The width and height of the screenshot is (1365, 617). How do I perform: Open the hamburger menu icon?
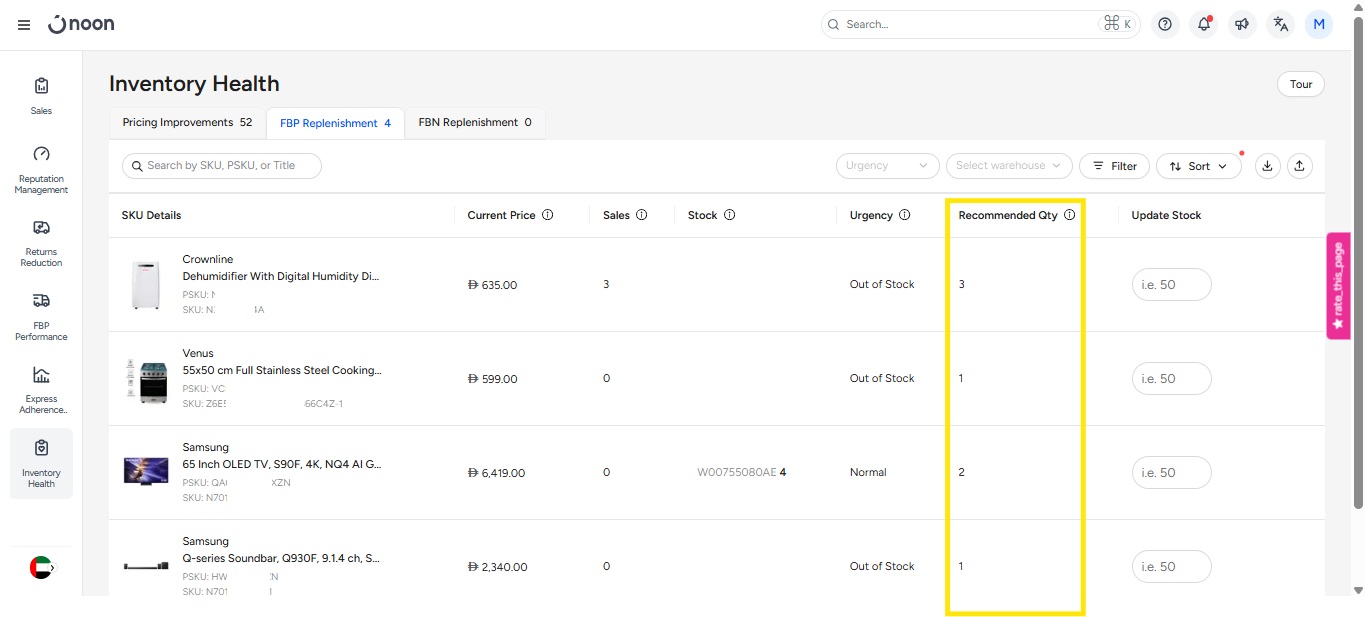(x=24, y=25)
